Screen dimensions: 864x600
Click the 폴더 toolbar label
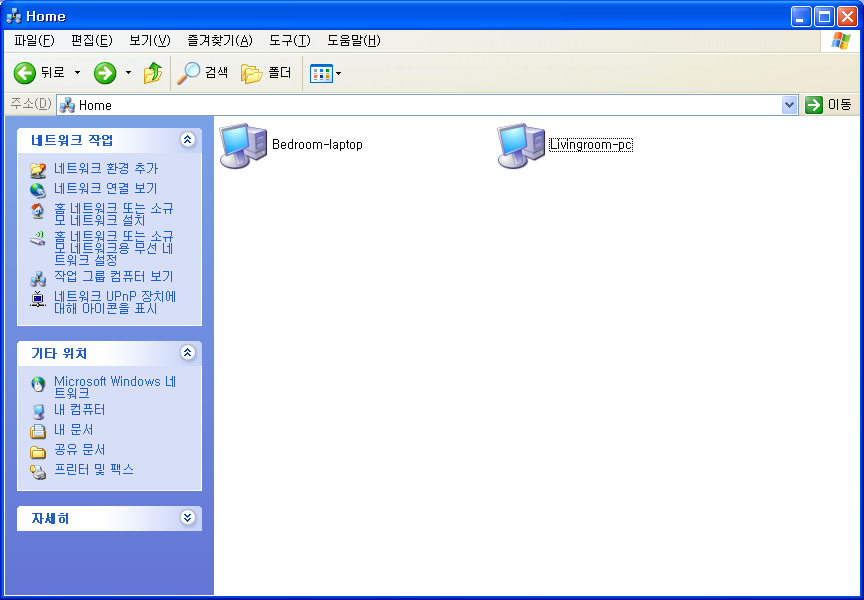[279, 73]
